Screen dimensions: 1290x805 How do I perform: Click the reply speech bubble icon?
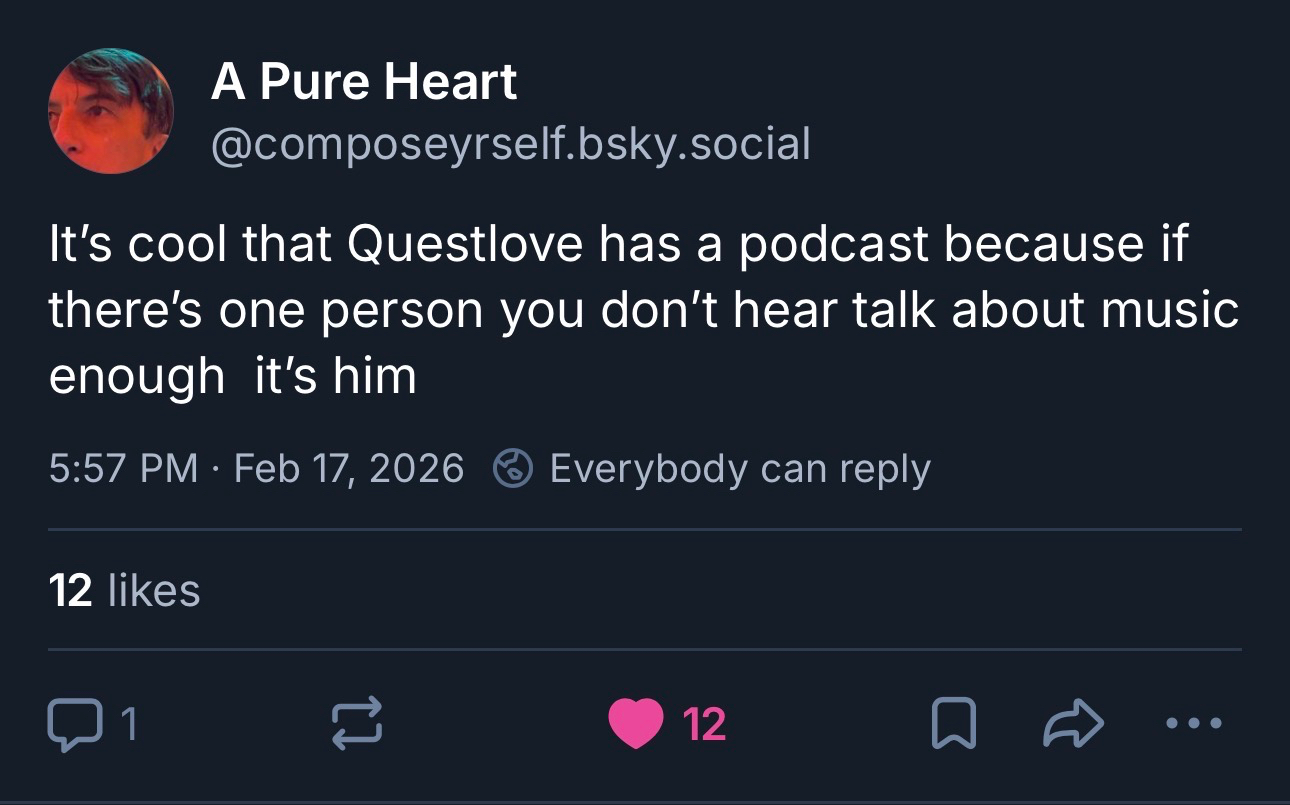pyautogui.click(x=71, y=723)
